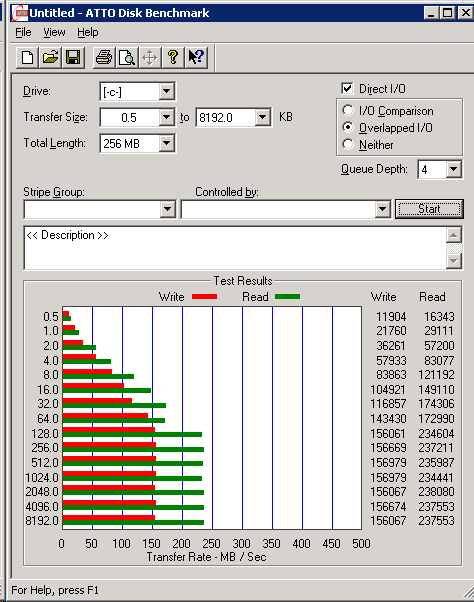The image size is (474, 602).
Task: Open the View menu
Action: point(54,33)
